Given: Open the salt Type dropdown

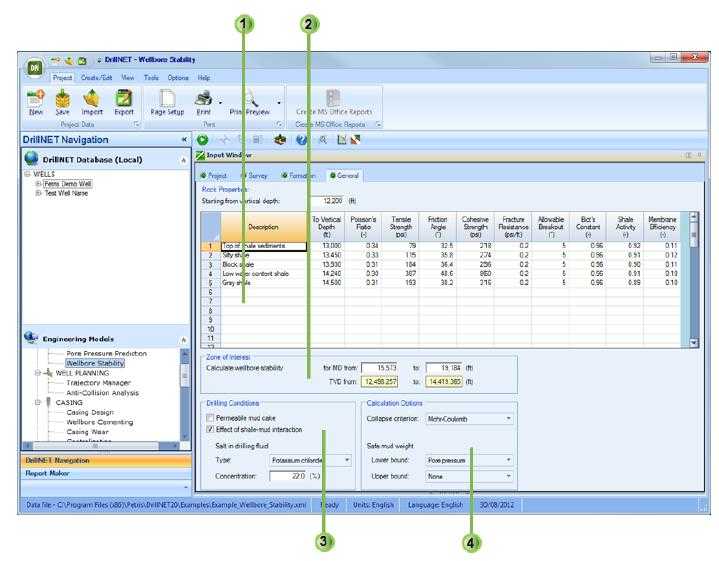Looking at the screenshot, I should [x=347, y=460].
